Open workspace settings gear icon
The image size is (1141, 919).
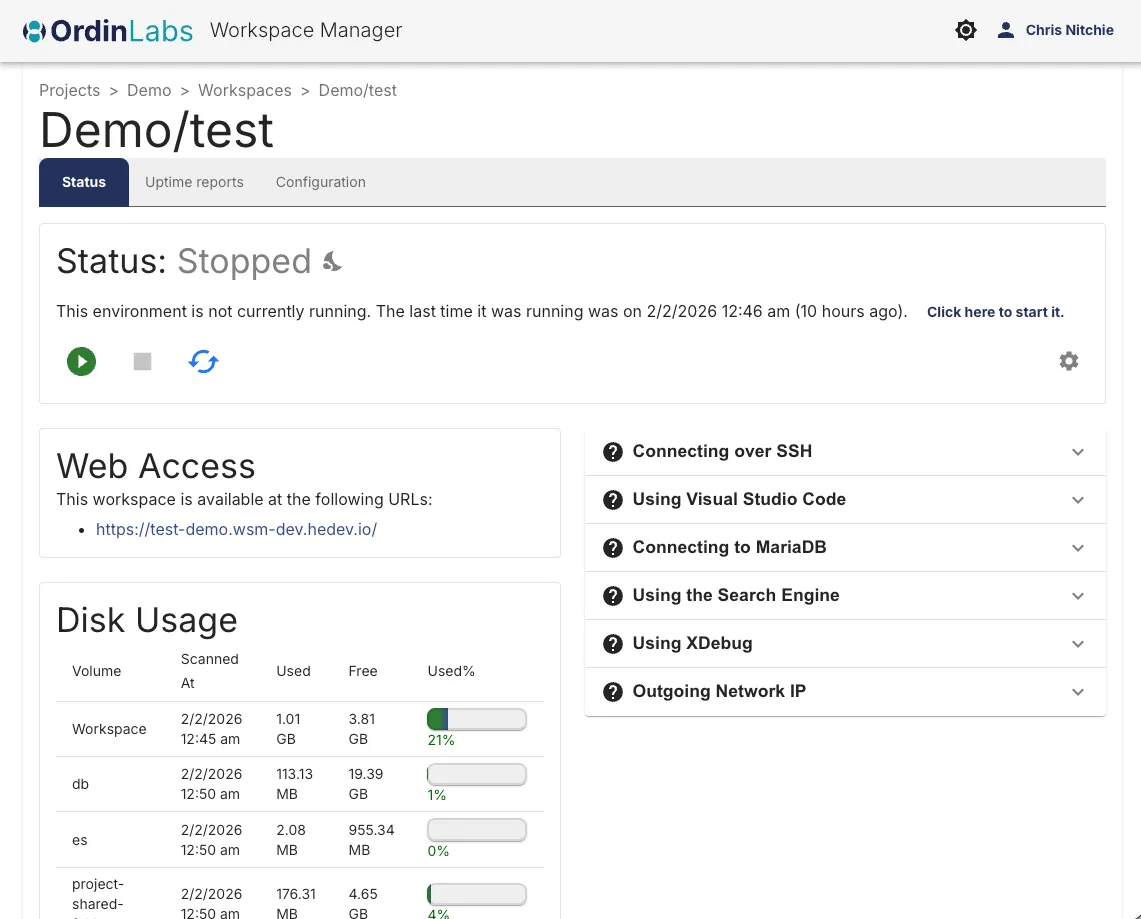1068,361
